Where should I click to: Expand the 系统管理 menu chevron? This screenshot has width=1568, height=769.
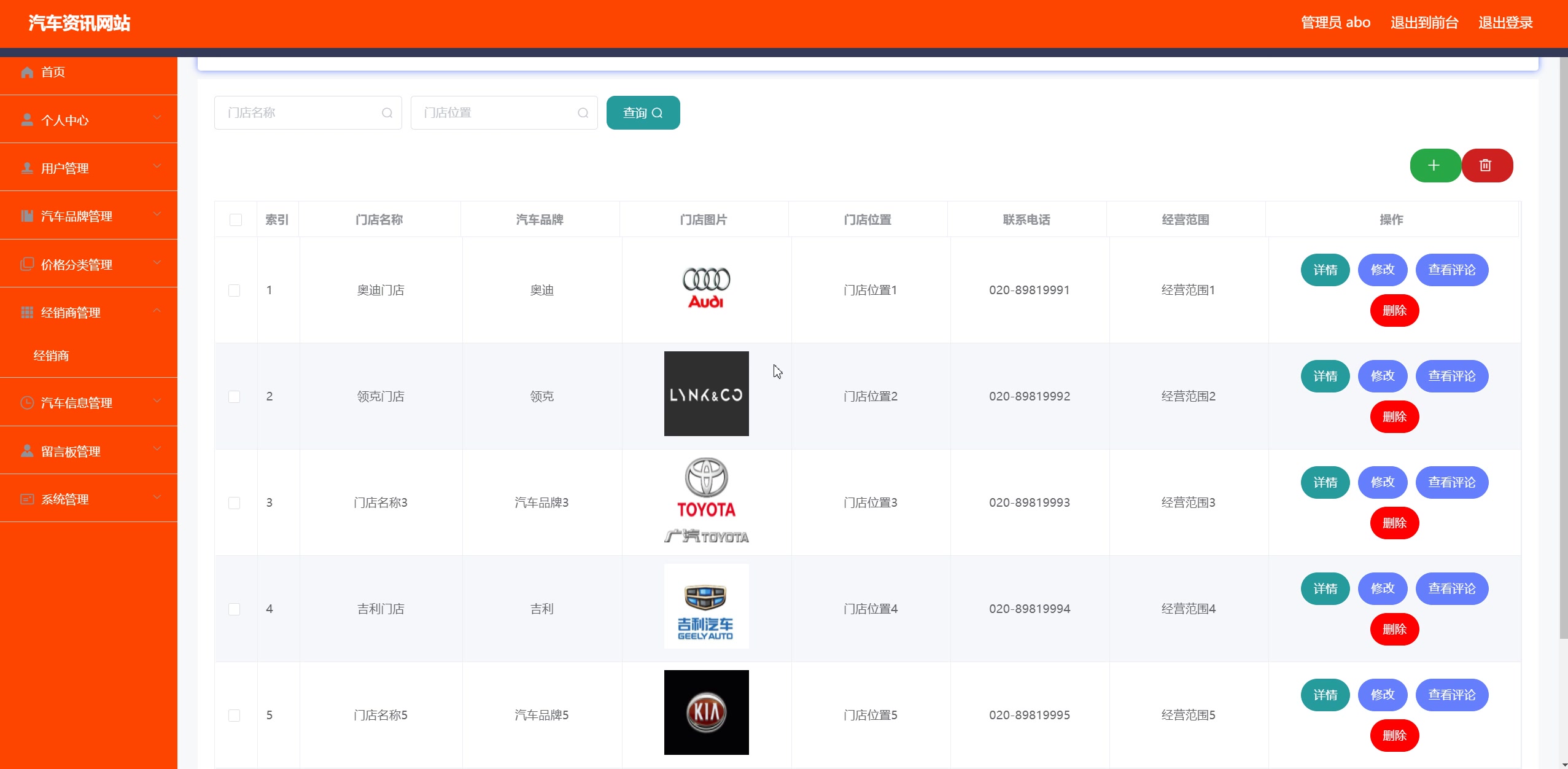[x=157, y=497]
